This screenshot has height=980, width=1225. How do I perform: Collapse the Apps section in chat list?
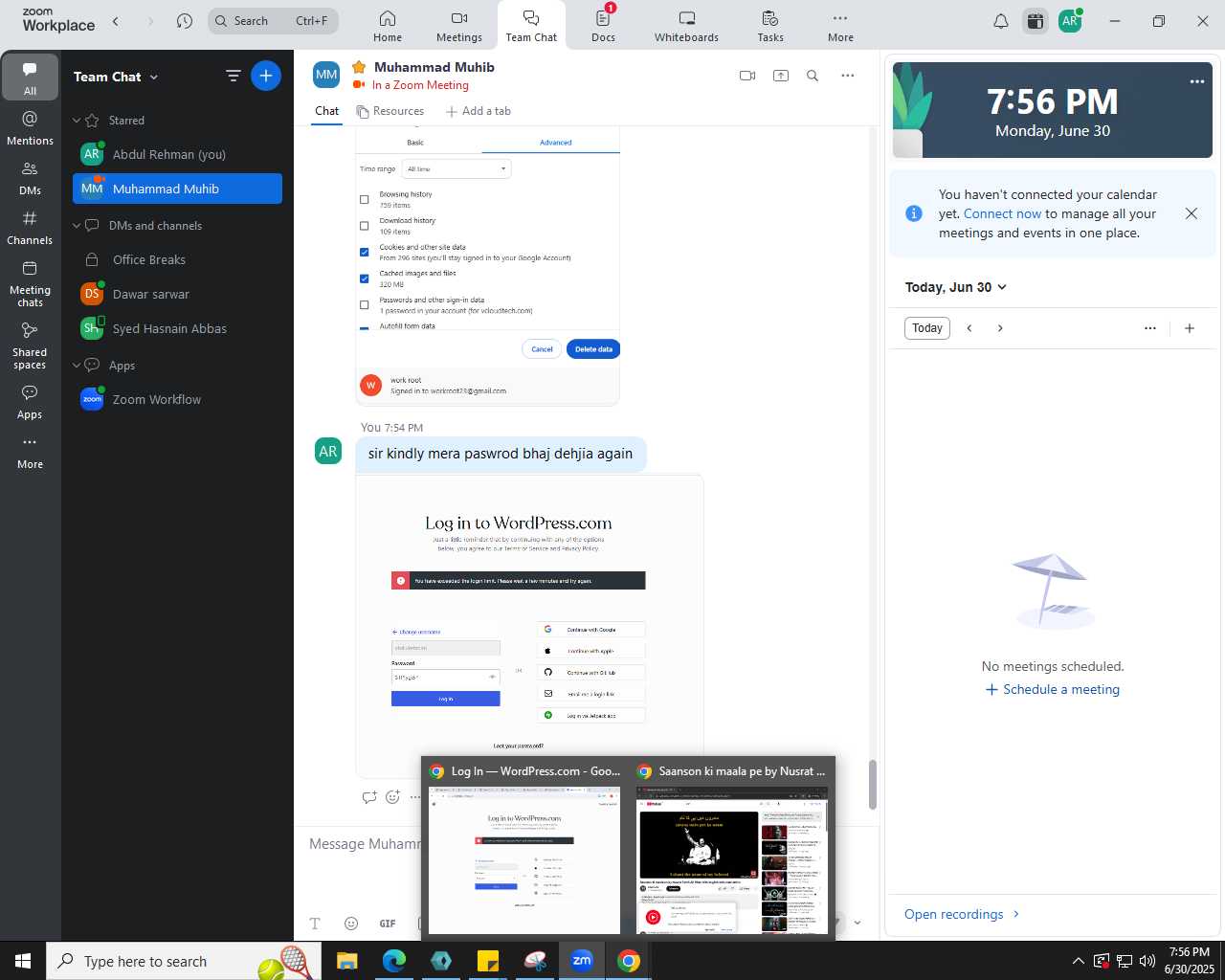pyautogui.click(x=78, y=366)
